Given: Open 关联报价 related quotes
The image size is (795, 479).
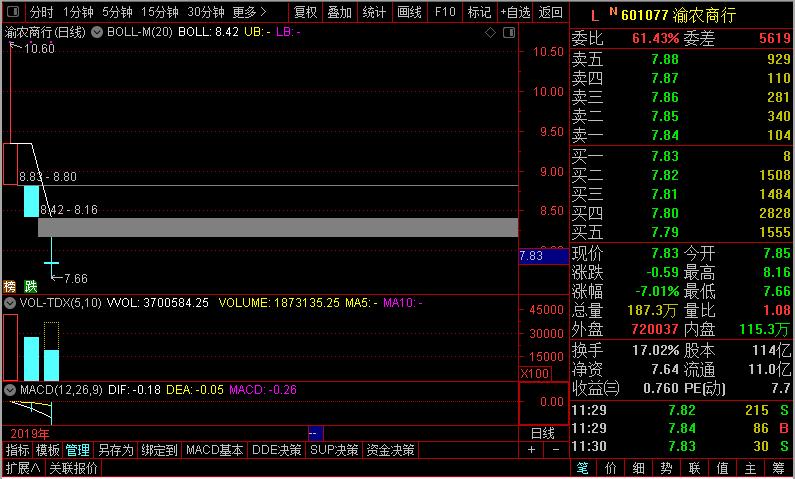Looking at the screenshot, I should tap(74, 468).
